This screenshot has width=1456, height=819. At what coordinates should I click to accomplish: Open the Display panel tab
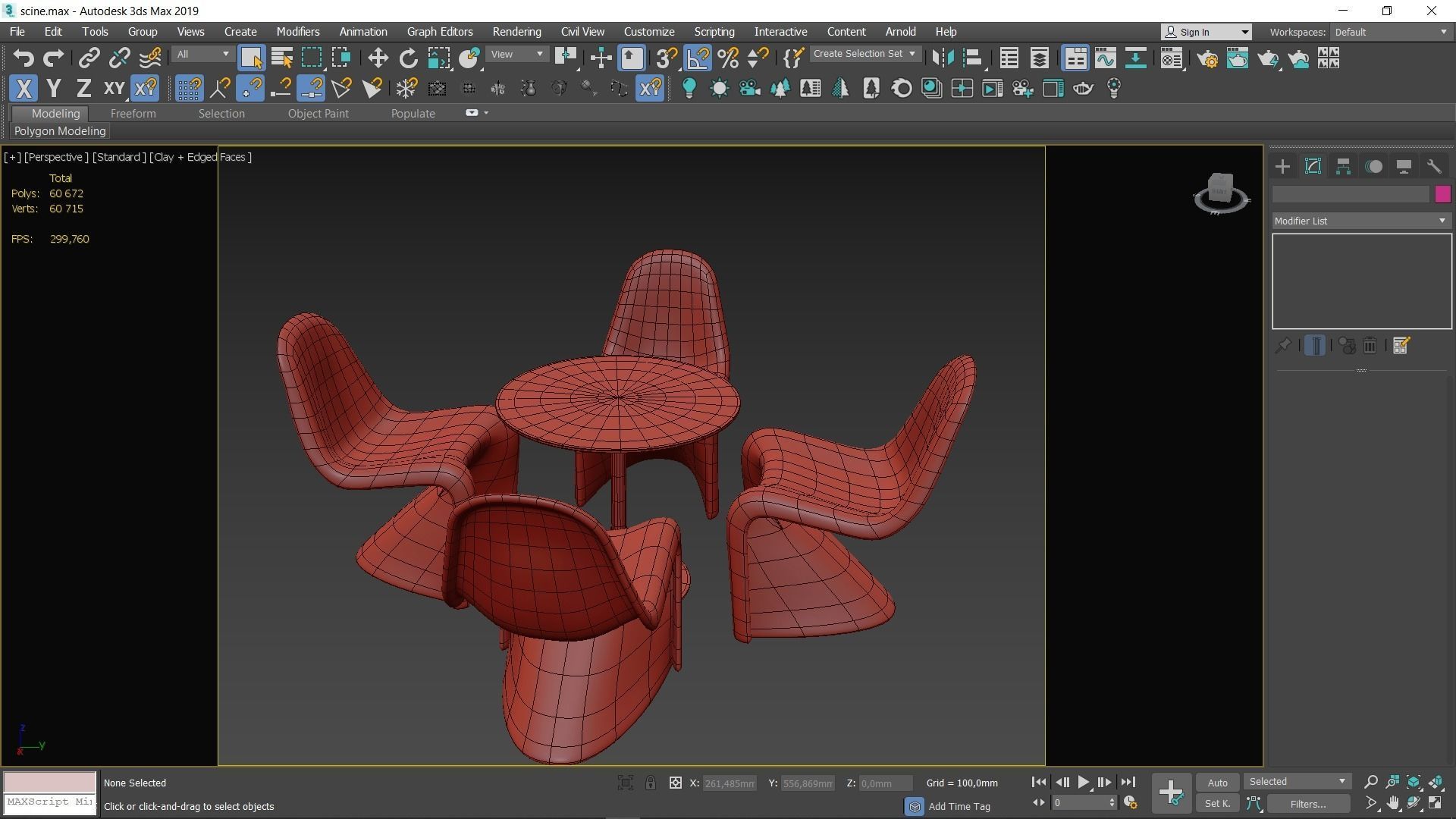1404,167
